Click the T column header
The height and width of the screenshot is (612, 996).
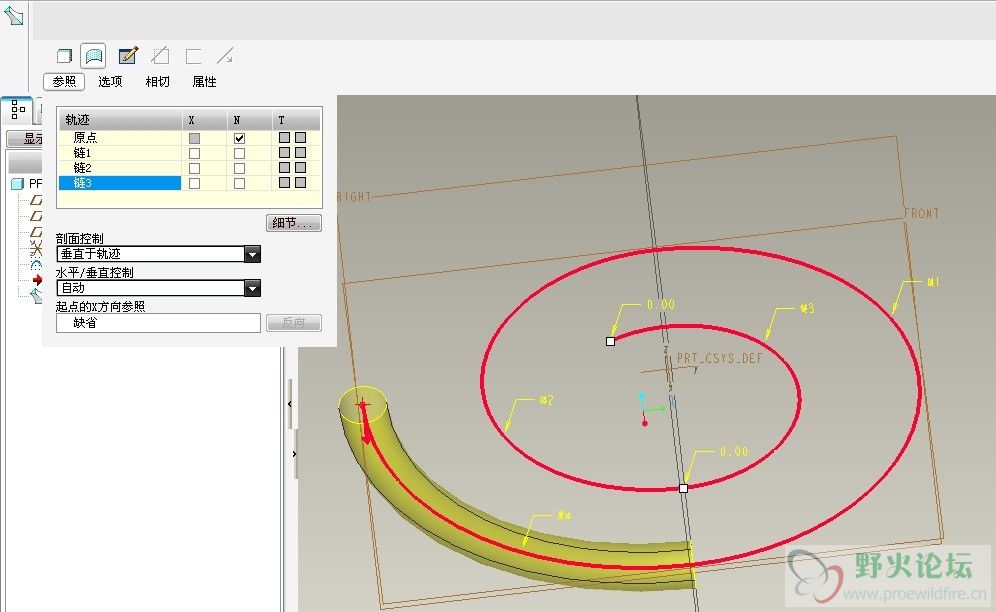[297, 119]
